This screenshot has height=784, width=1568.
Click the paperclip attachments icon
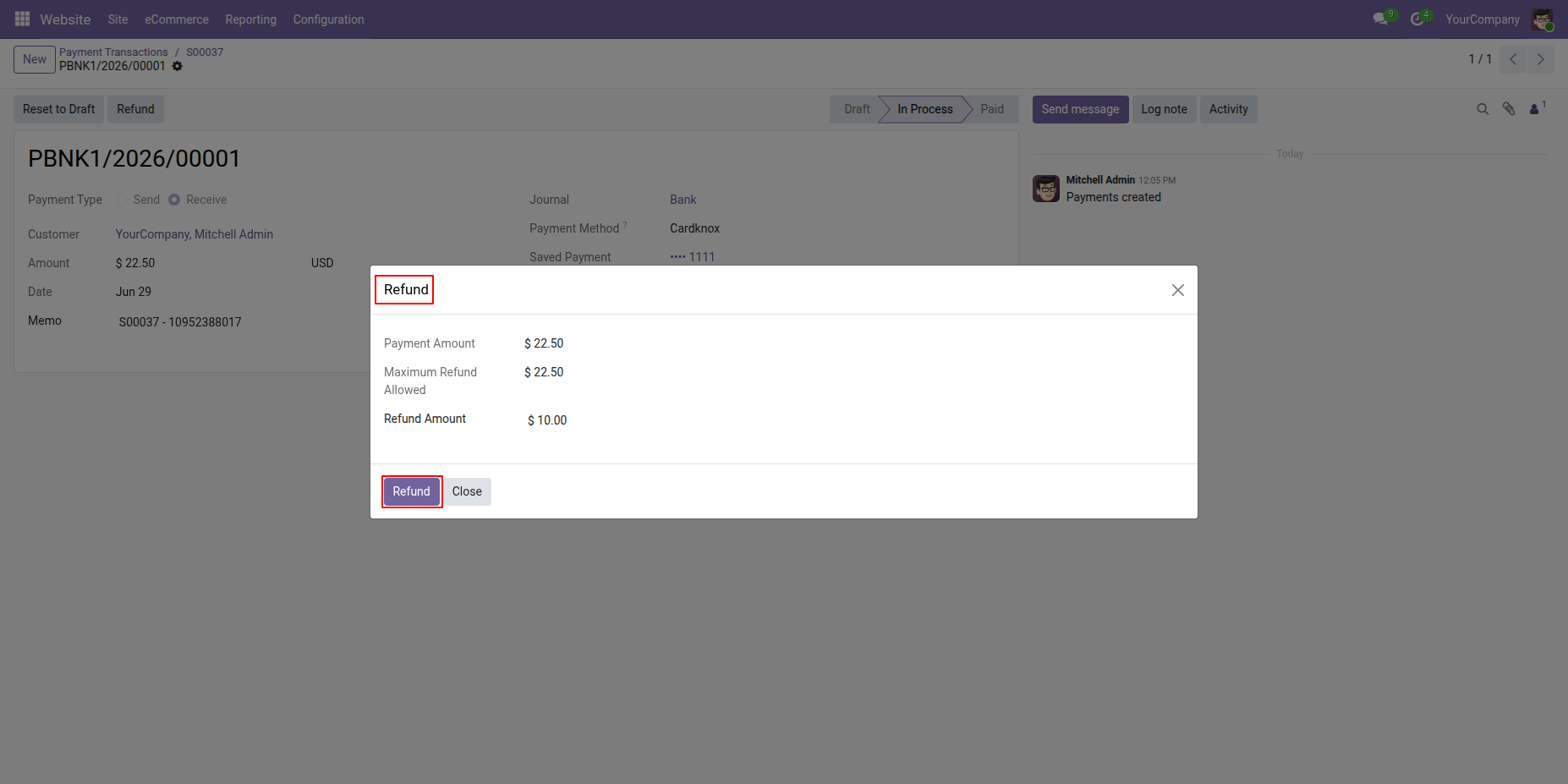[x=1509, y=109]
